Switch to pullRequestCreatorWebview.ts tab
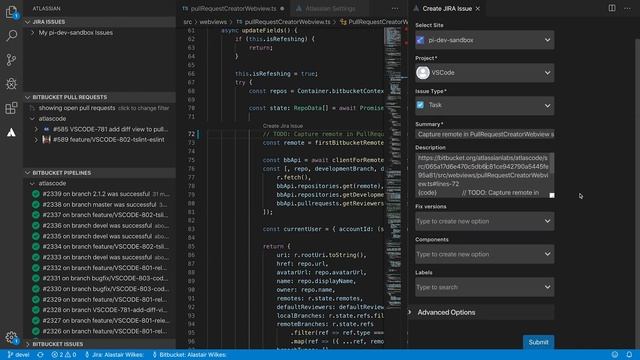The height and width of the screenshot is (360, 640). [233, 9]
